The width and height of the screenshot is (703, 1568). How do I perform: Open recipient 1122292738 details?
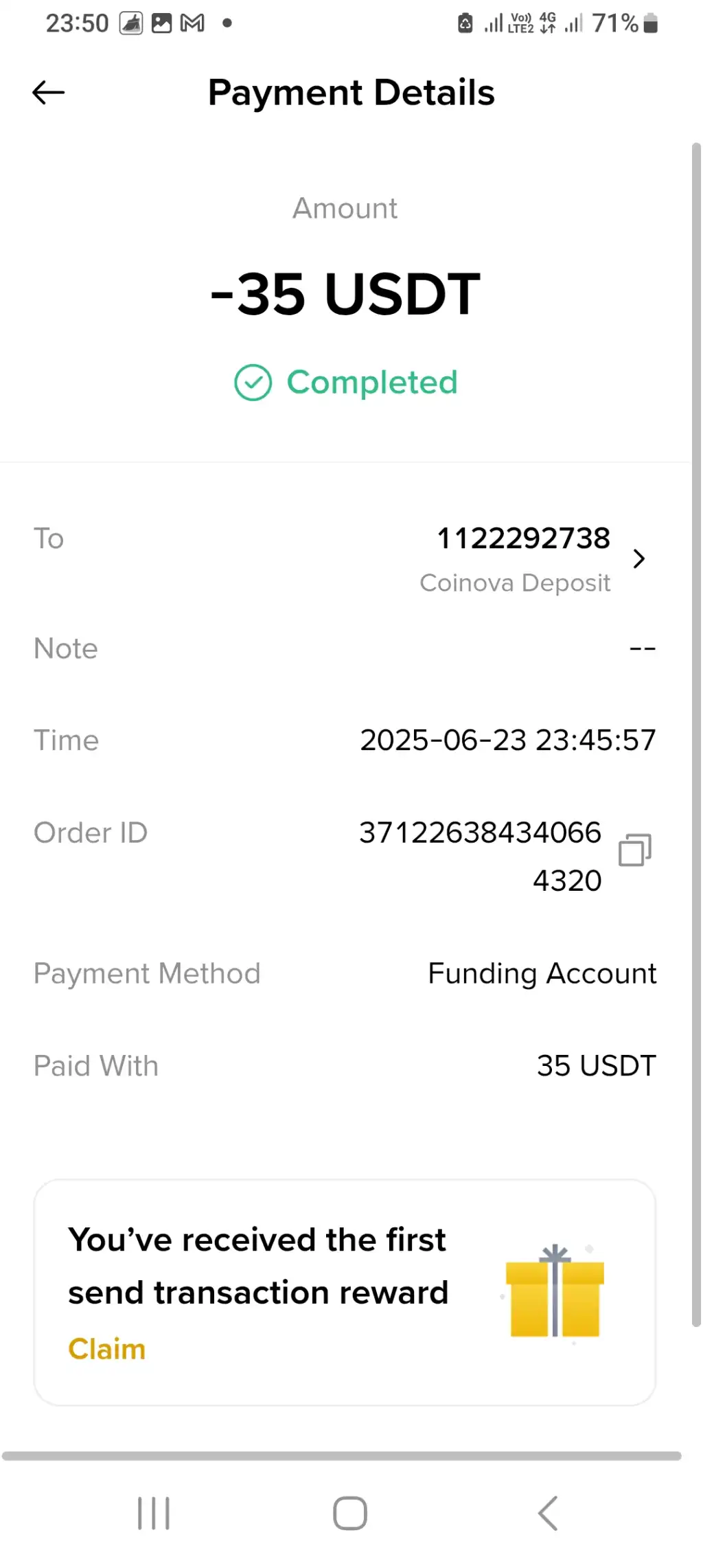click(523, 538)
